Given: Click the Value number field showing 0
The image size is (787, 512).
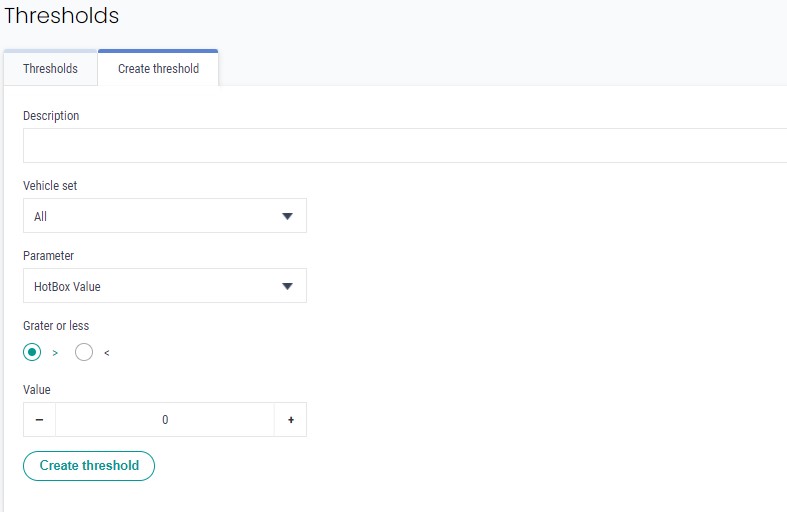Looking at the screenshot, I should (165, 420).
